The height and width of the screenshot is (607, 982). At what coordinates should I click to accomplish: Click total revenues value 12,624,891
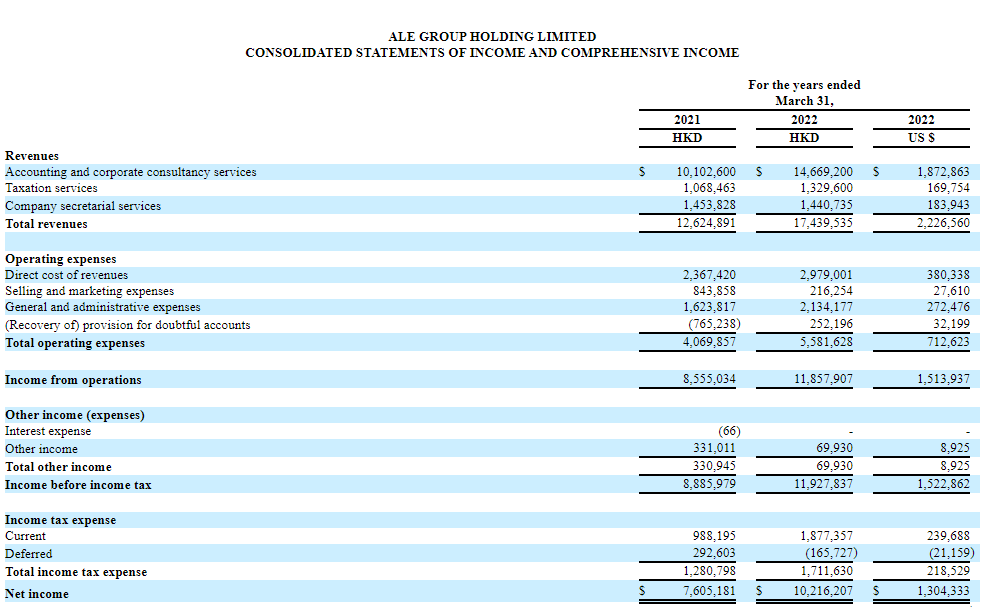[706, 223]
